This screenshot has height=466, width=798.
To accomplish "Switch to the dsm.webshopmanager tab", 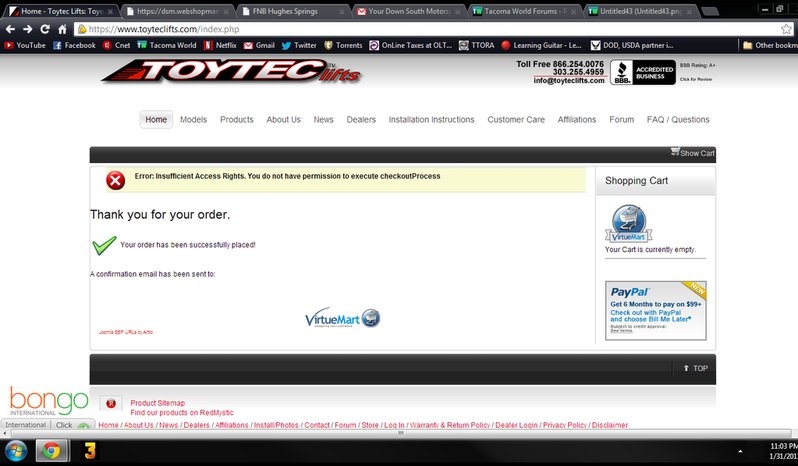I will click(177, 11).
